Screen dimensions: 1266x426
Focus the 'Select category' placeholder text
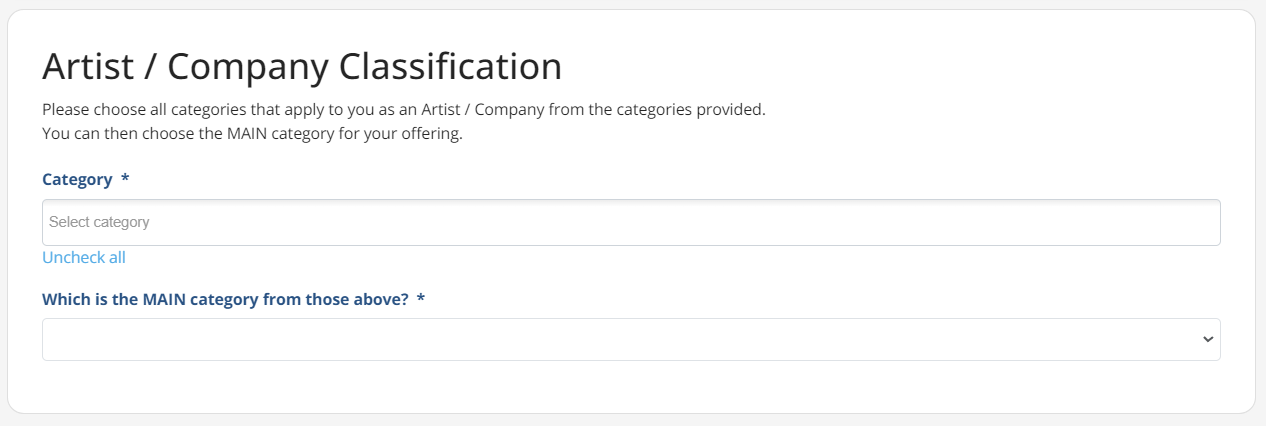click(99, 222)
